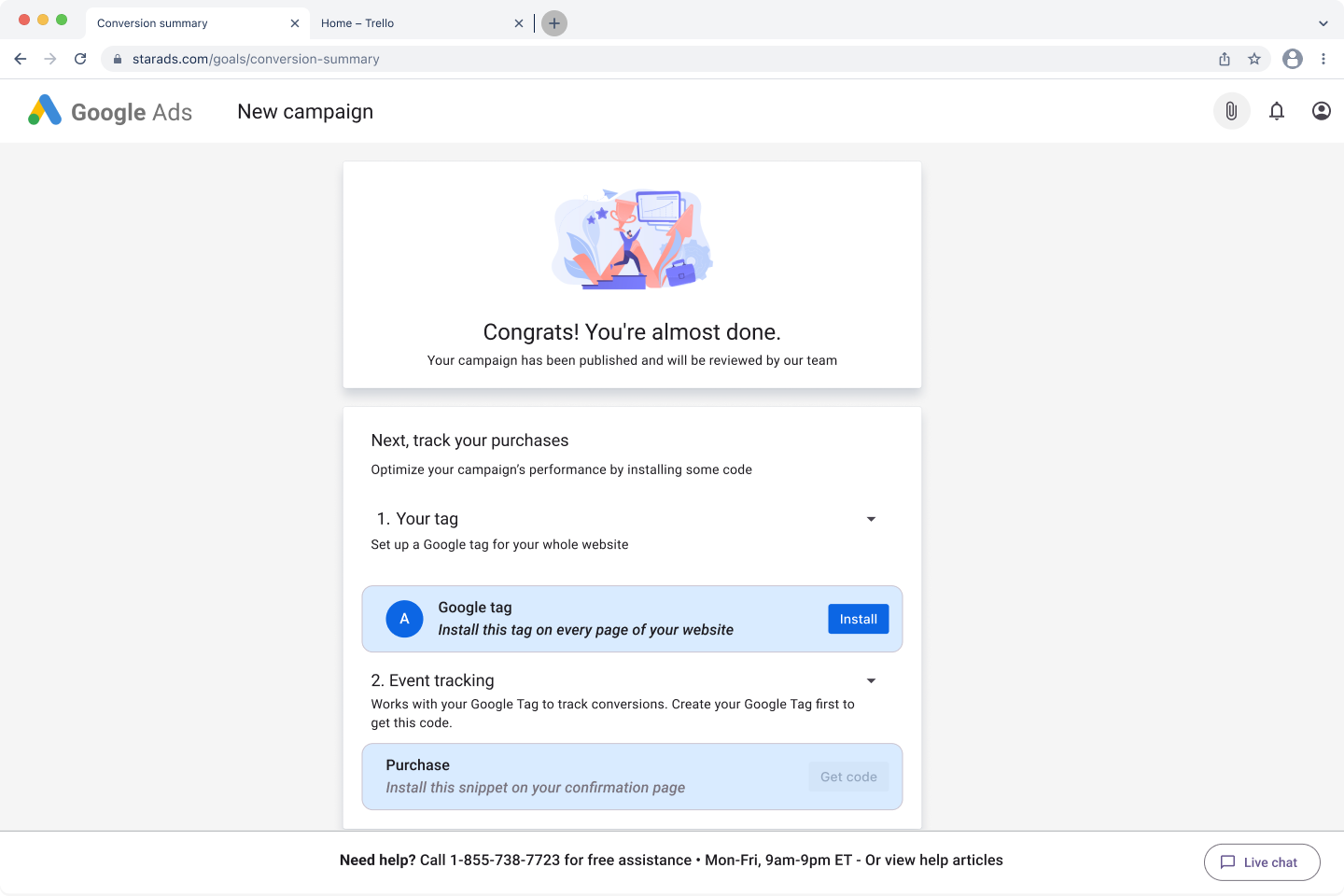
Task: Open the Google Ads account profile icon
Action: pos(1322,111)
